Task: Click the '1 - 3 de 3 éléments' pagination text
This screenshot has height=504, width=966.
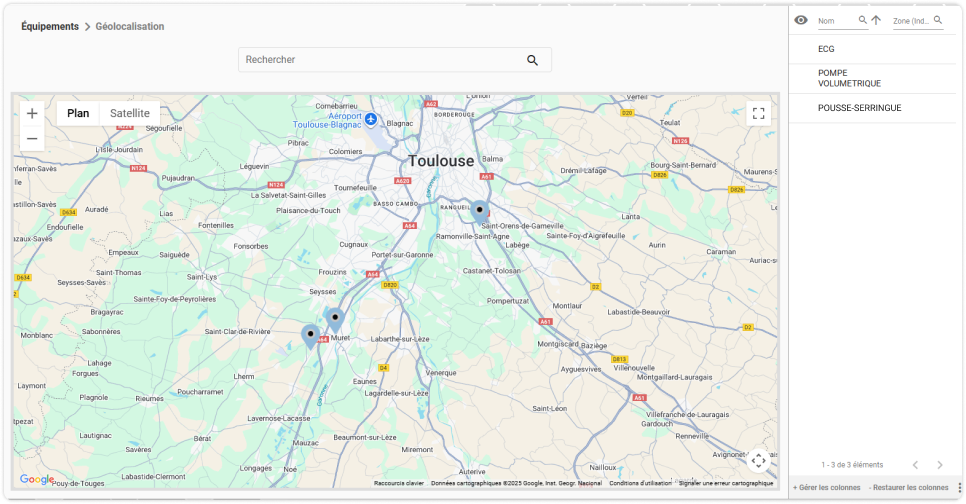Action: coord(852,465)
